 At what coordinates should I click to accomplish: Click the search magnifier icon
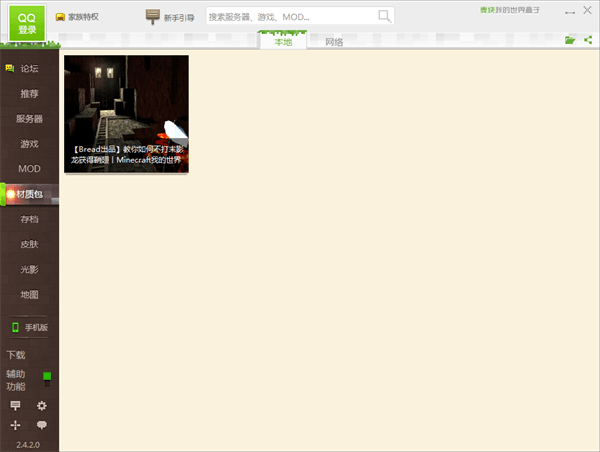384,16
